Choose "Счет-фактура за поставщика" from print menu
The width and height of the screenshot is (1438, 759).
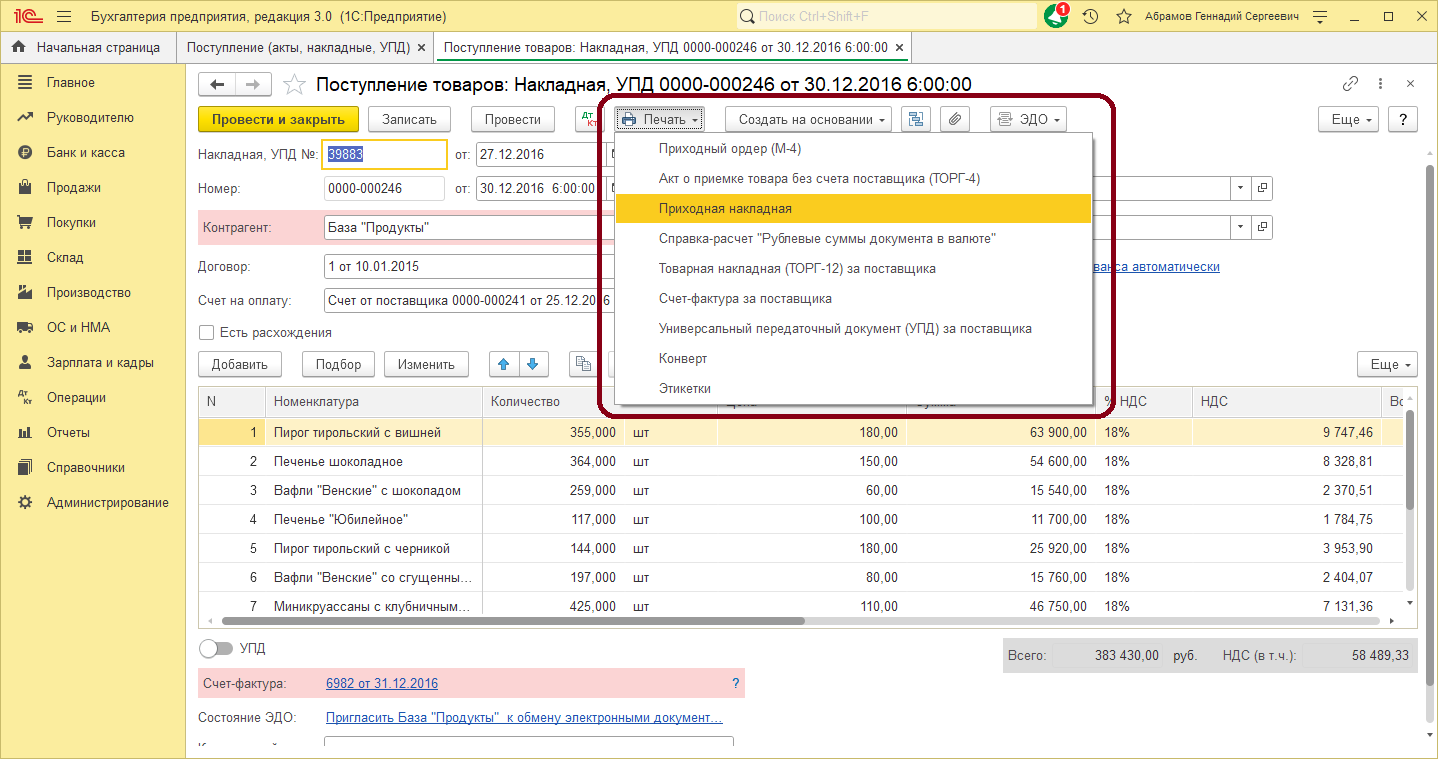[x=745, y=298]
